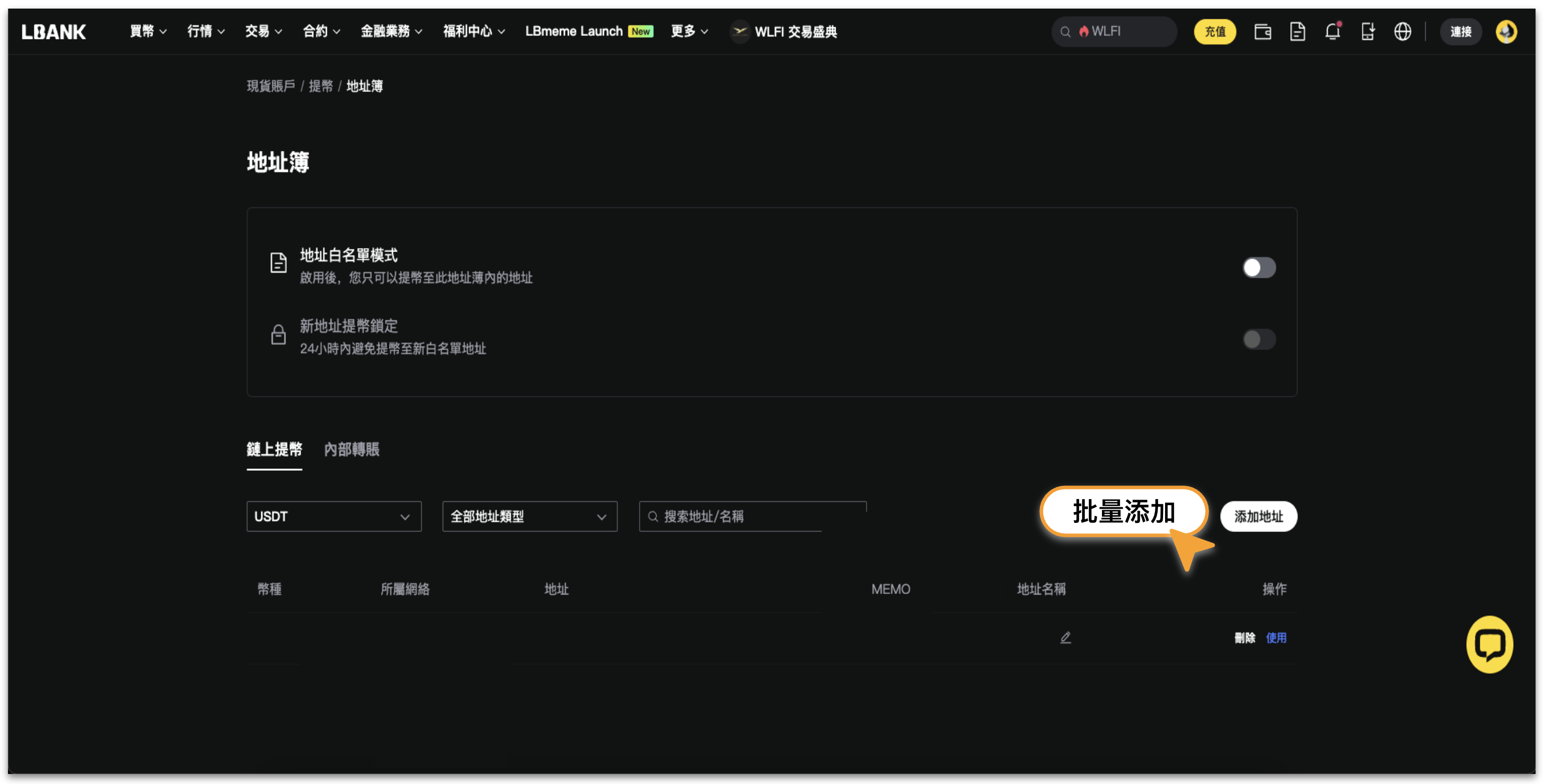Expand the 金融業務 nav menu
The image size is (1543, 784).
(x=391, y=32)
